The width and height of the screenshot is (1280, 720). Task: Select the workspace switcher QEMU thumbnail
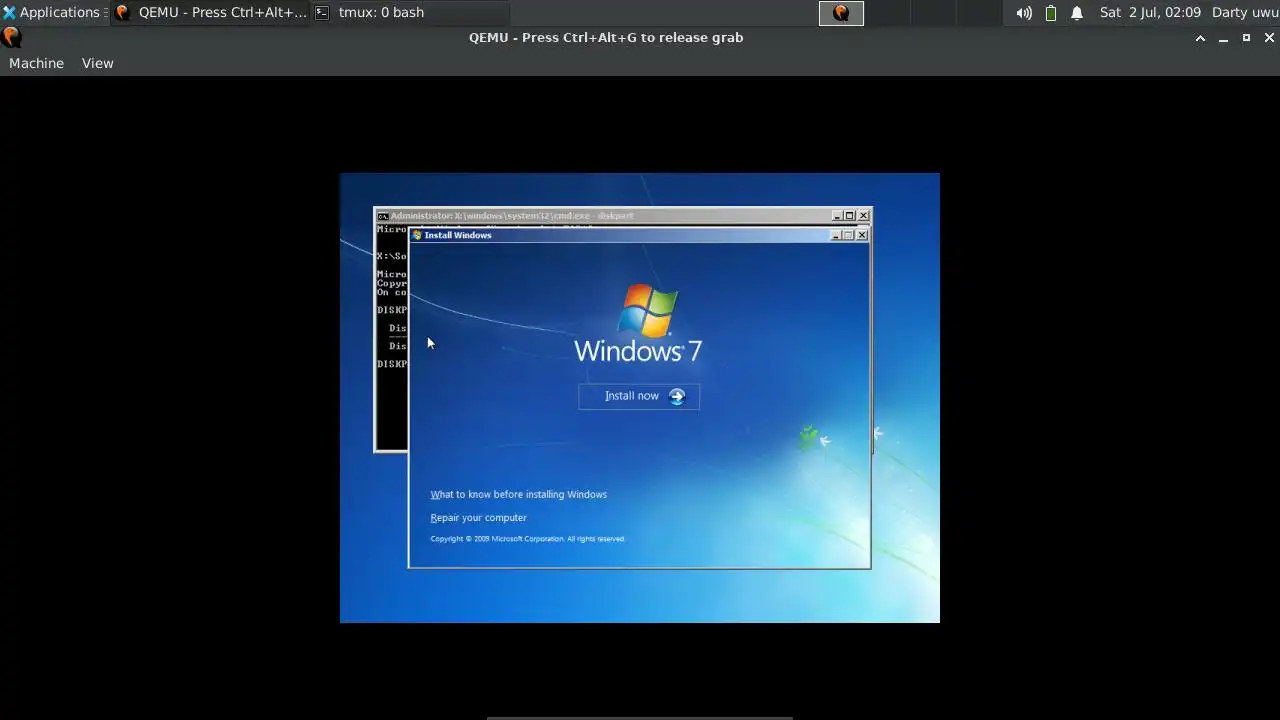point(841,13)
